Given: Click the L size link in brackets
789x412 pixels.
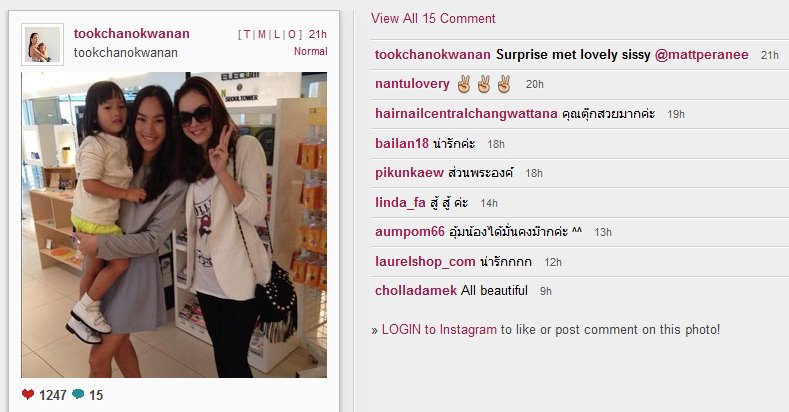Looking at the screenshot, I should click(x=277, y=34).
